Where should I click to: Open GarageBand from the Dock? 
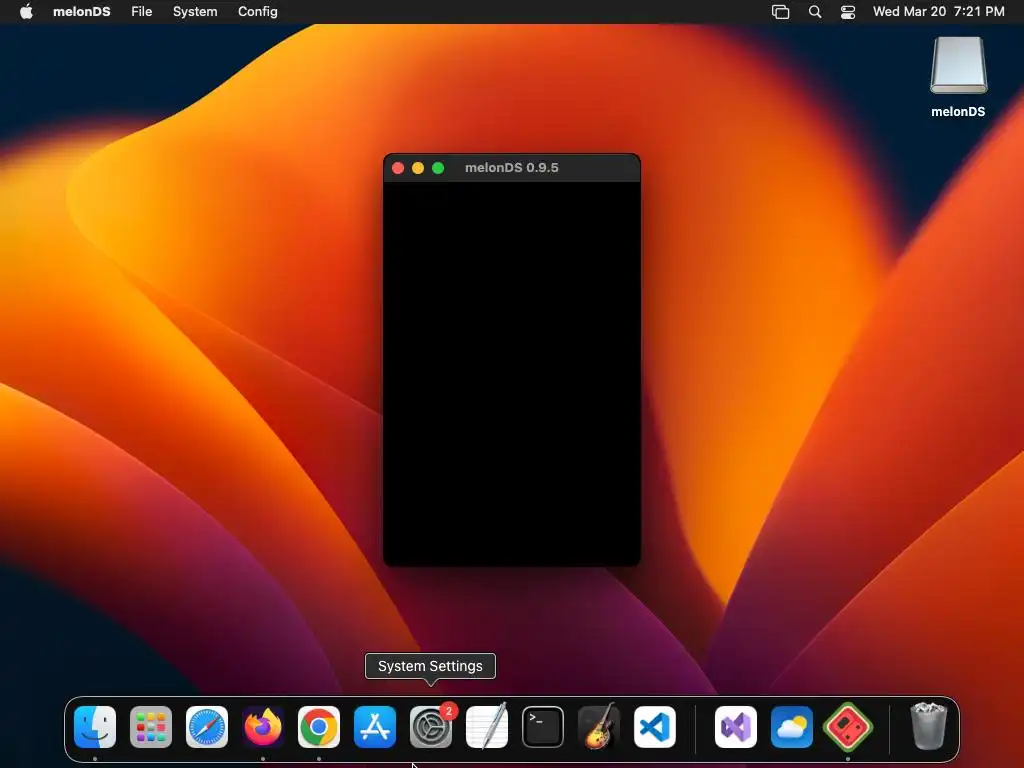click(599, 726)
